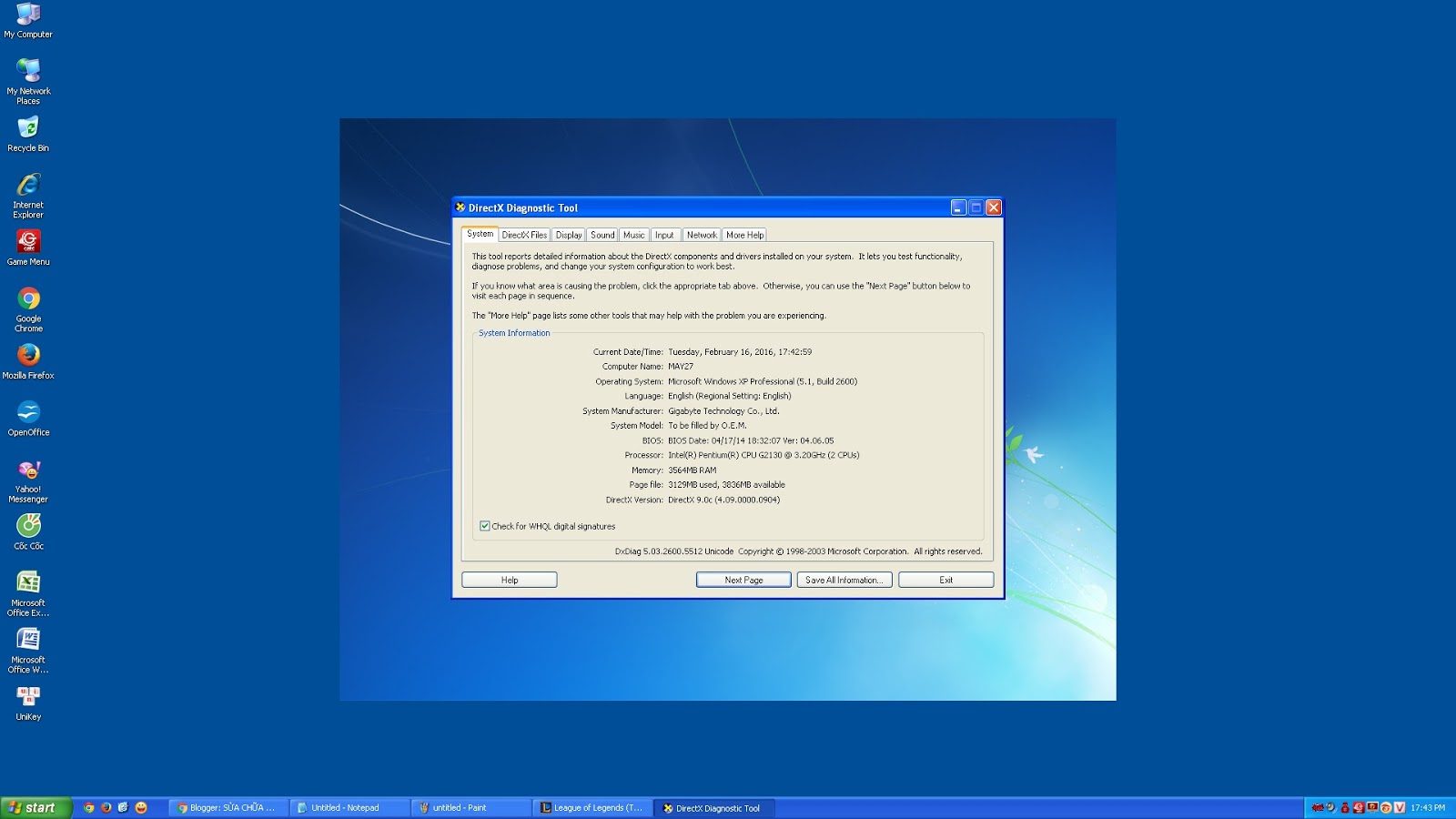The height and width of the screenshot is (819, 1456).
Task: Click smiley face icon in quick launch
Action: click(x=141, y=807)
